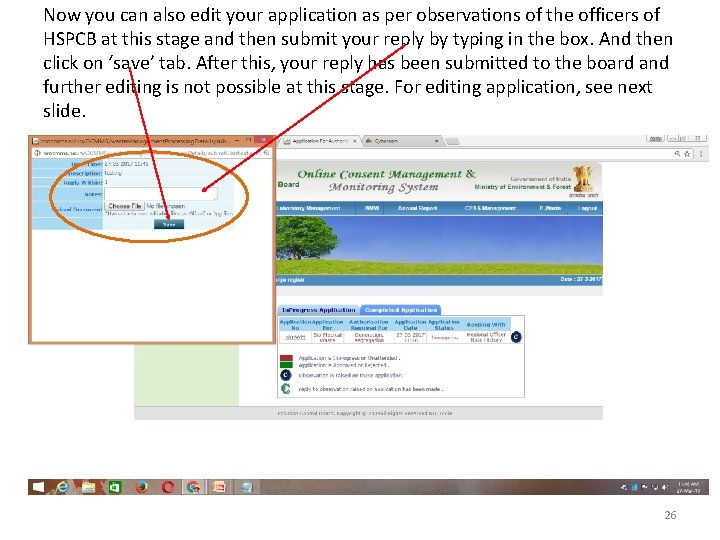Image resolution: width=720 pixels, height=540 pixels.
Task: Click the Save button in popup
Action: pos(169,224)
